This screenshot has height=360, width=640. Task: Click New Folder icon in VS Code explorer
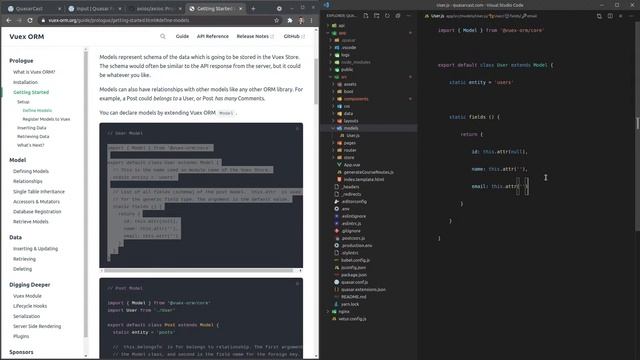click(x=376, y=16)
